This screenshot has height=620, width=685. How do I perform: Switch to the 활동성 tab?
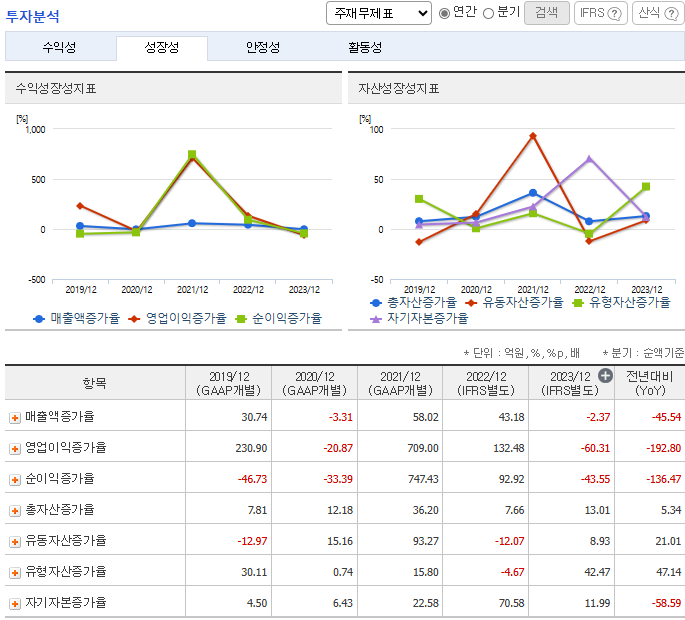pyautogui.click(x=365, y=47)
